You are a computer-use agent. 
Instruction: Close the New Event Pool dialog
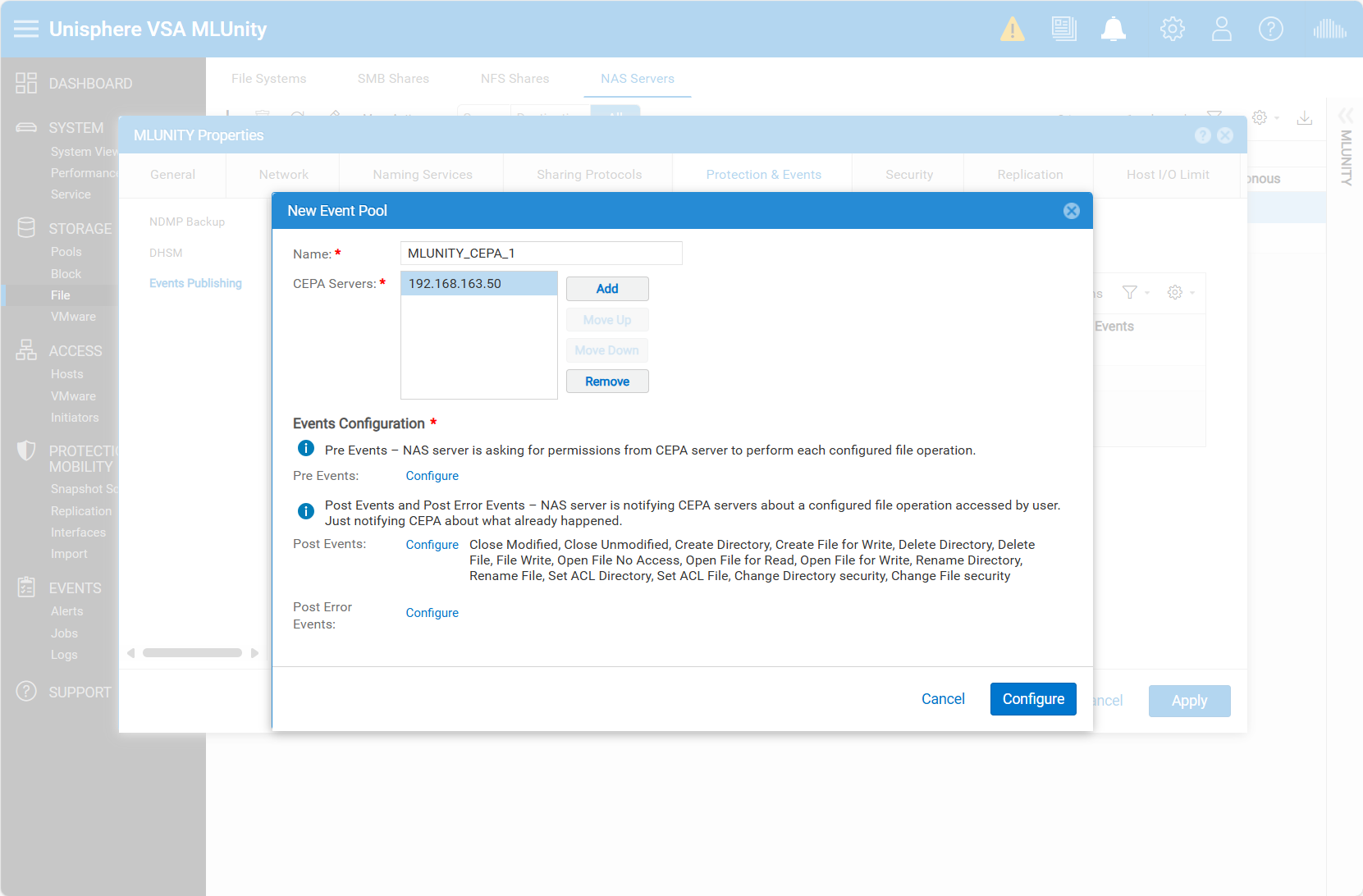tap(1071, 211)
